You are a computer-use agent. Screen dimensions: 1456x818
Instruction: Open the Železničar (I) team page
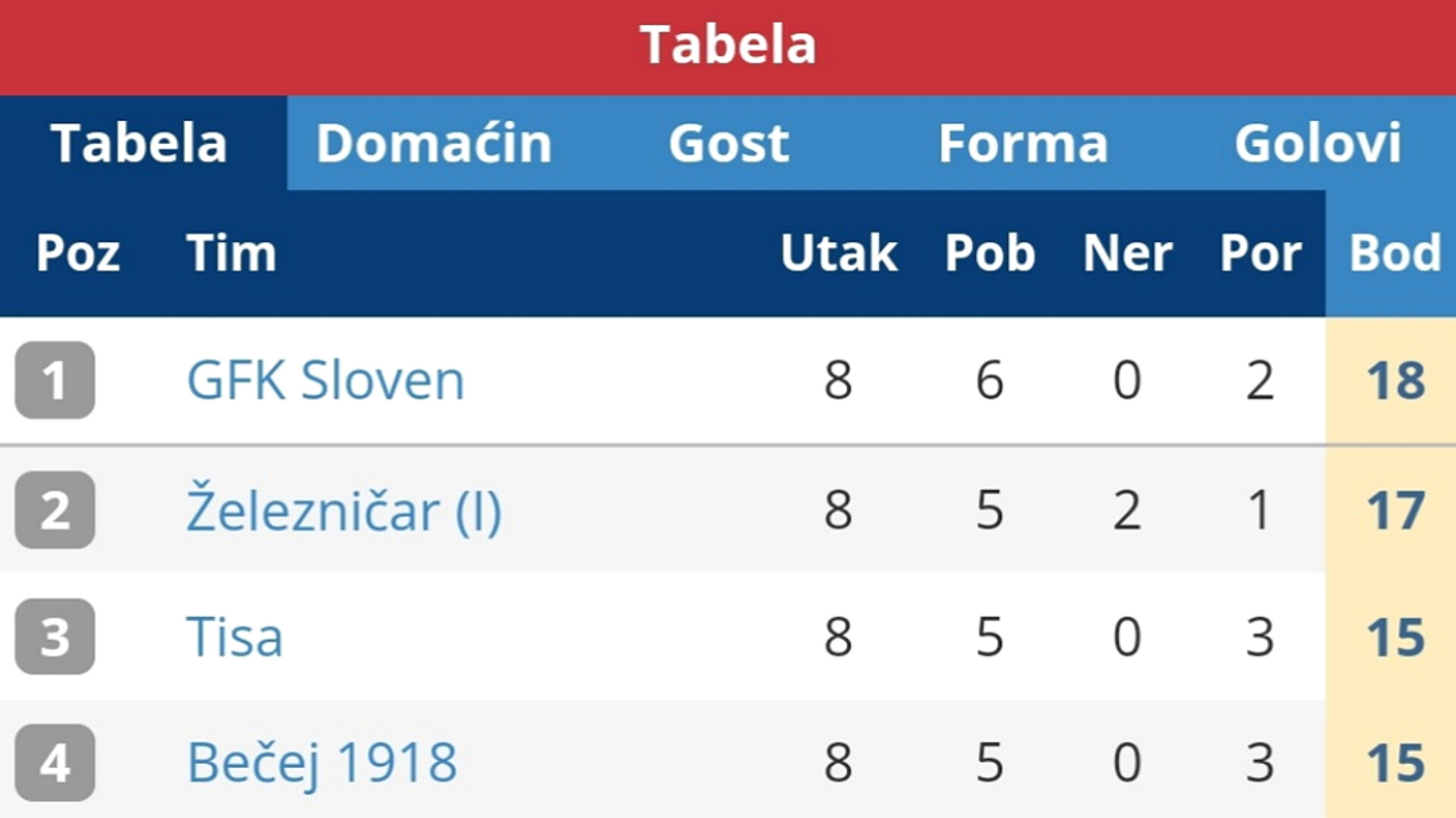[x=344, y=509]
